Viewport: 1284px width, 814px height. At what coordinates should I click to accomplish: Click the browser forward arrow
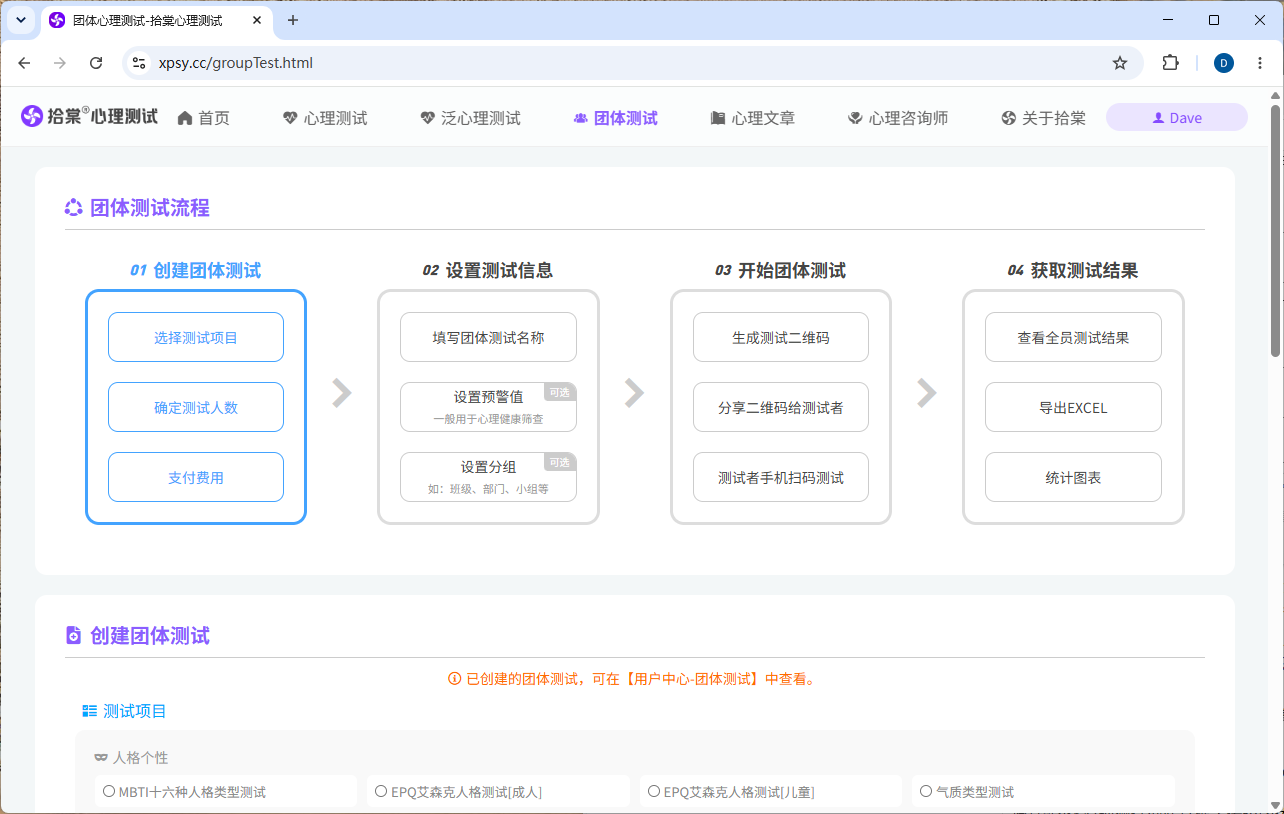[x=60, y=63]
